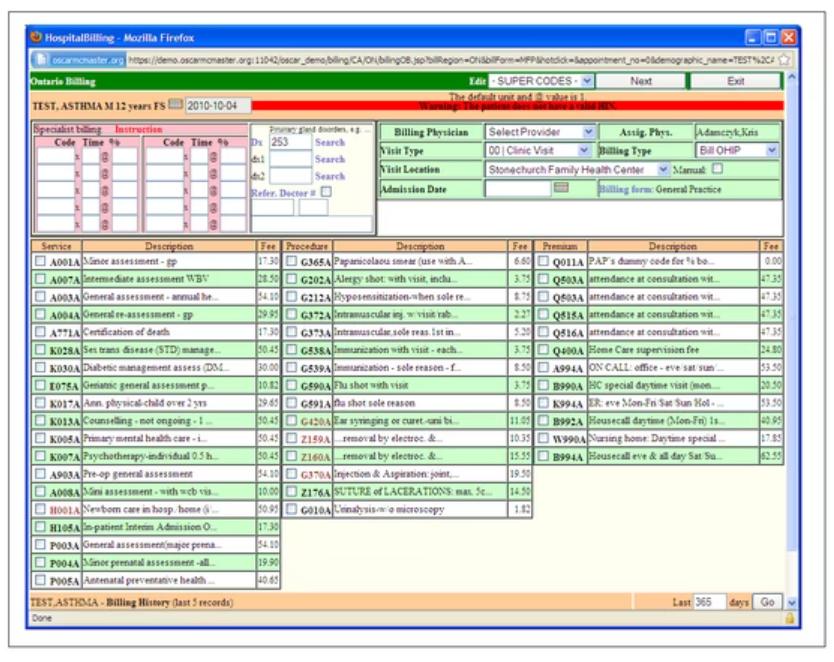Screen dimensions: 834x662
Task: Click the scroll-down arrow beside the Go button
Action: [792, 602]
